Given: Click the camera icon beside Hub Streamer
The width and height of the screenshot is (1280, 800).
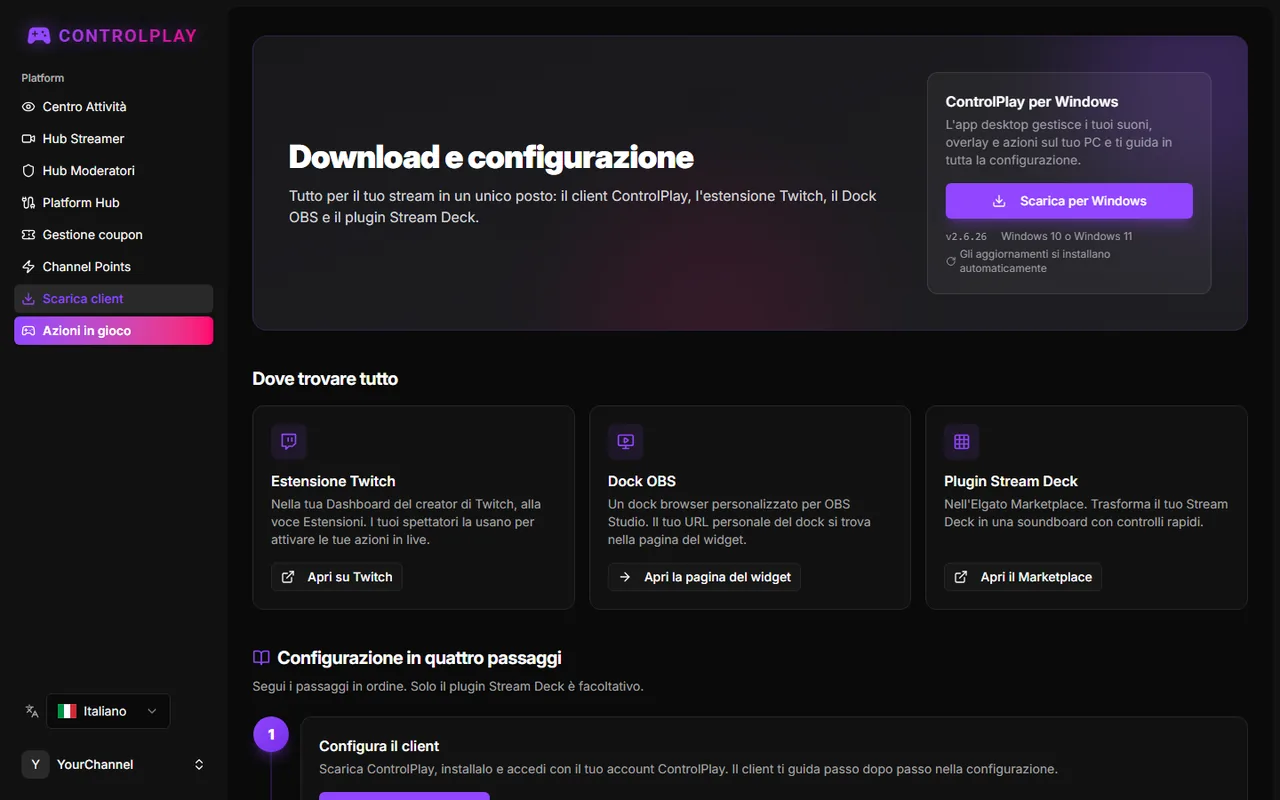Looking at the screenshot, I should [28, 139].
